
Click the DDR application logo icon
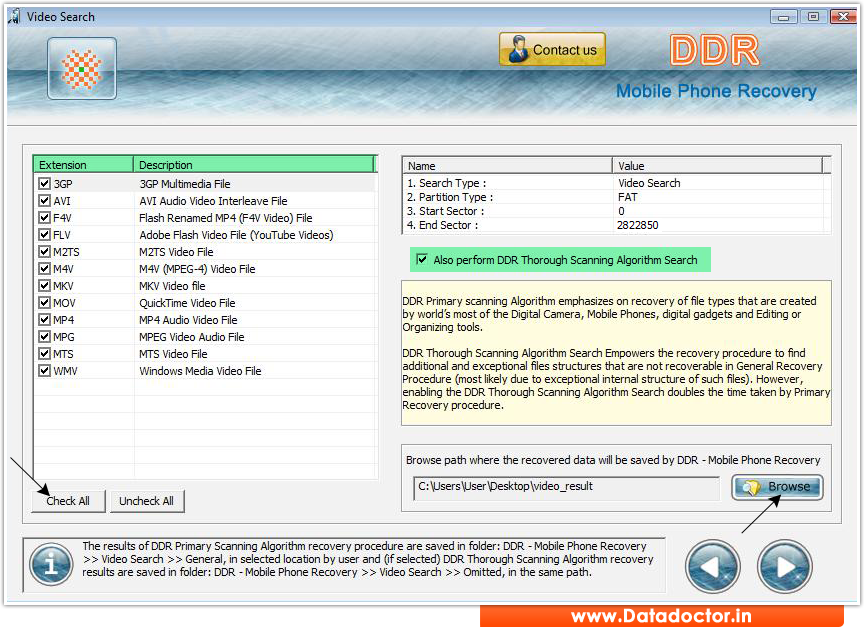click(x=82, y=68)
